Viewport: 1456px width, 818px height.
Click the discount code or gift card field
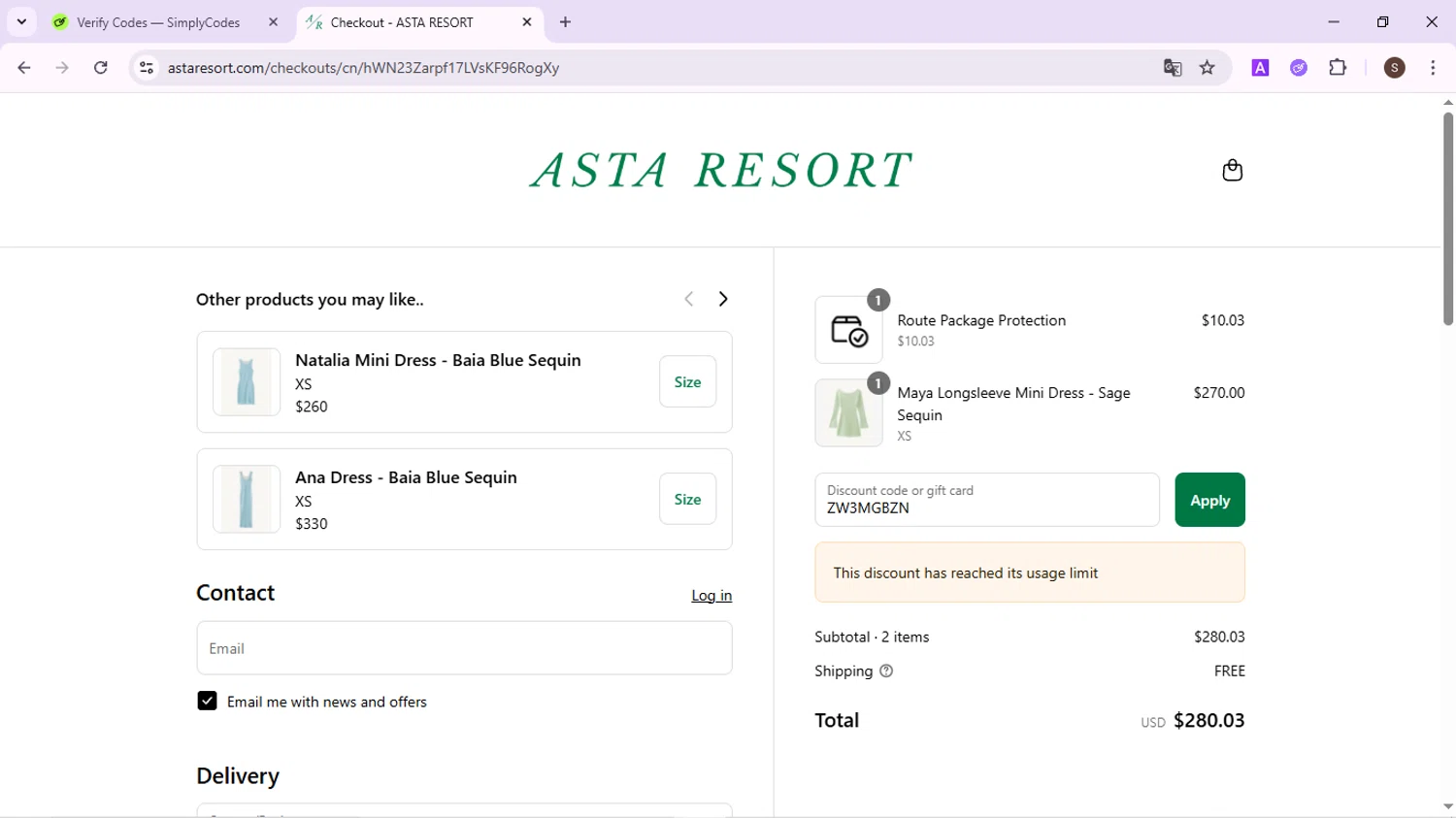click(x=987, y=500)
